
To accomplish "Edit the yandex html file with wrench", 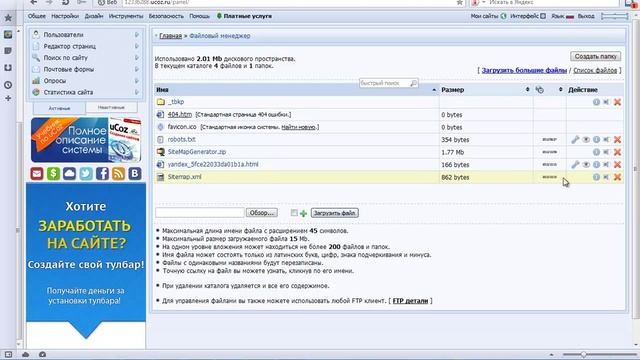I will tap(575, 164).
